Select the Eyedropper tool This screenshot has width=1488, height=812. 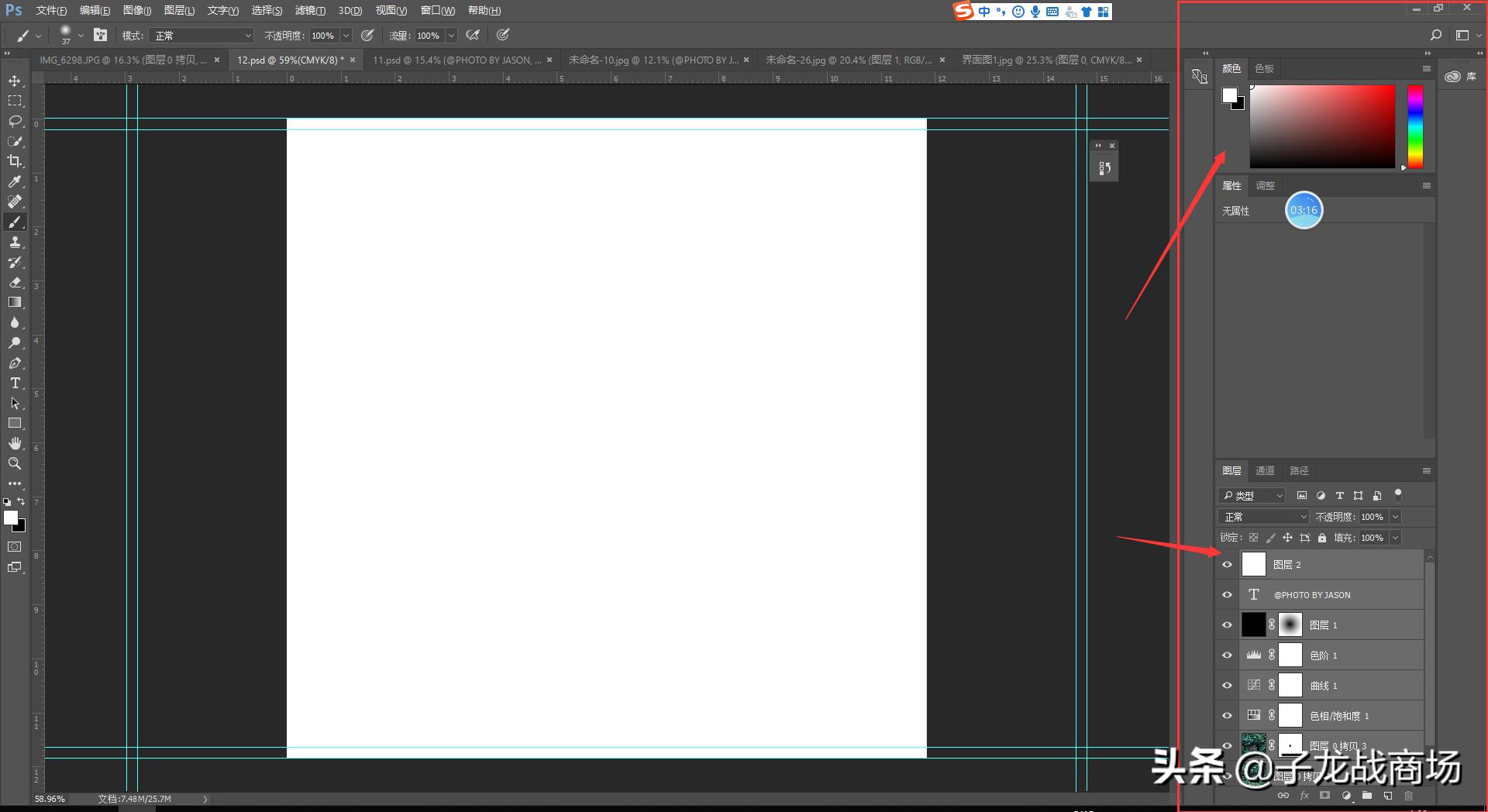(x=15, y=181)
